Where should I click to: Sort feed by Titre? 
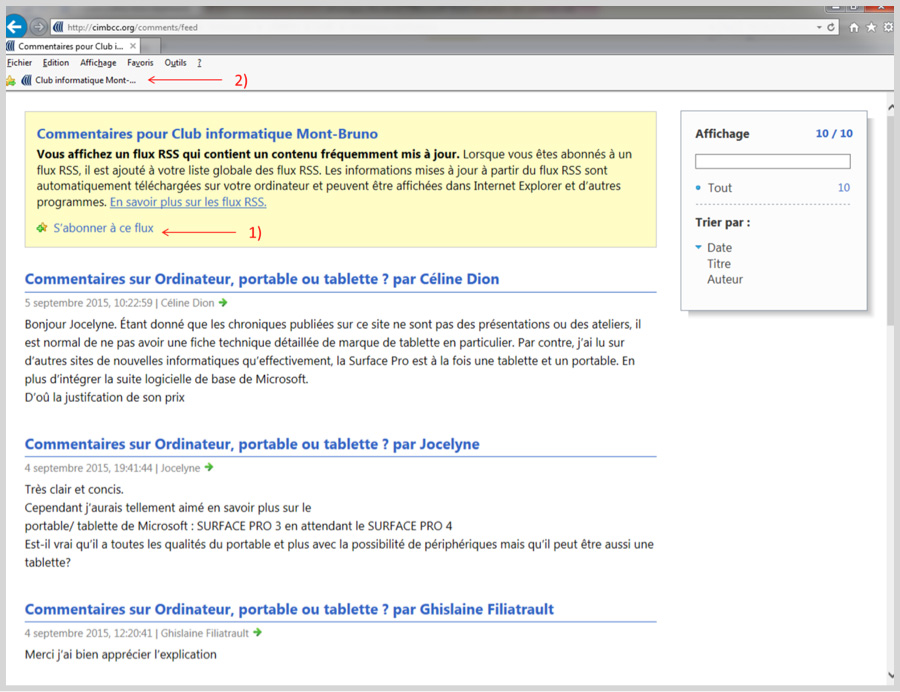[718, 264]
